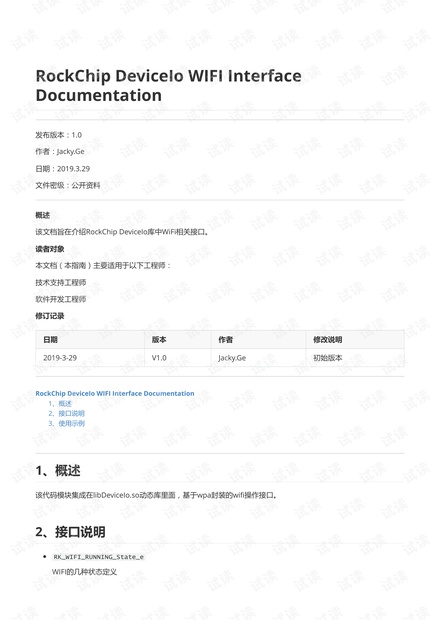Click the bold 概述 subheading under the metadata

[x=43, y=215]
